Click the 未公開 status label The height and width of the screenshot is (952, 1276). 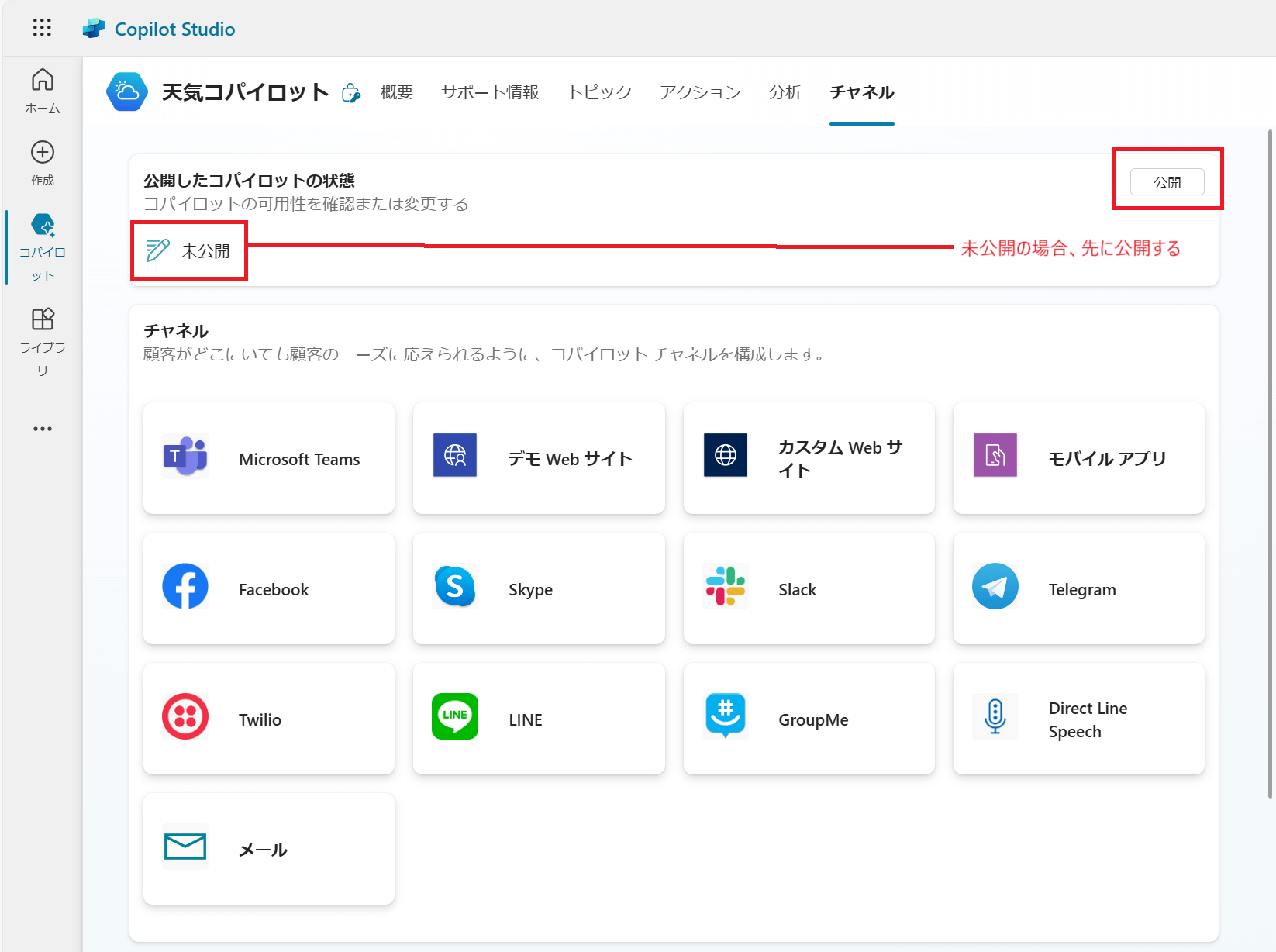[205, 251]
